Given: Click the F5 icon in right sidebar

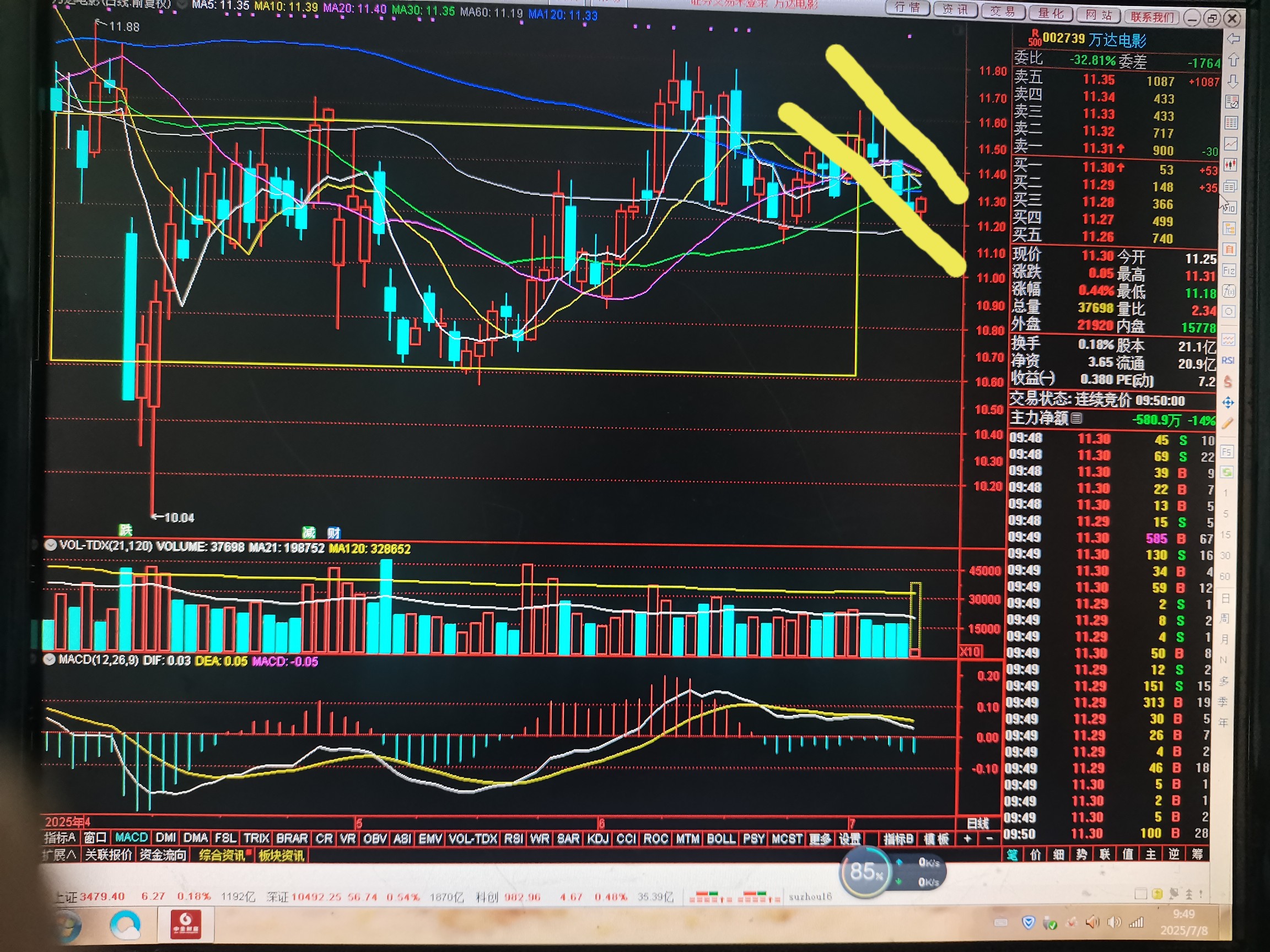Looking at the screenshot, I should tap(1226, 452).
